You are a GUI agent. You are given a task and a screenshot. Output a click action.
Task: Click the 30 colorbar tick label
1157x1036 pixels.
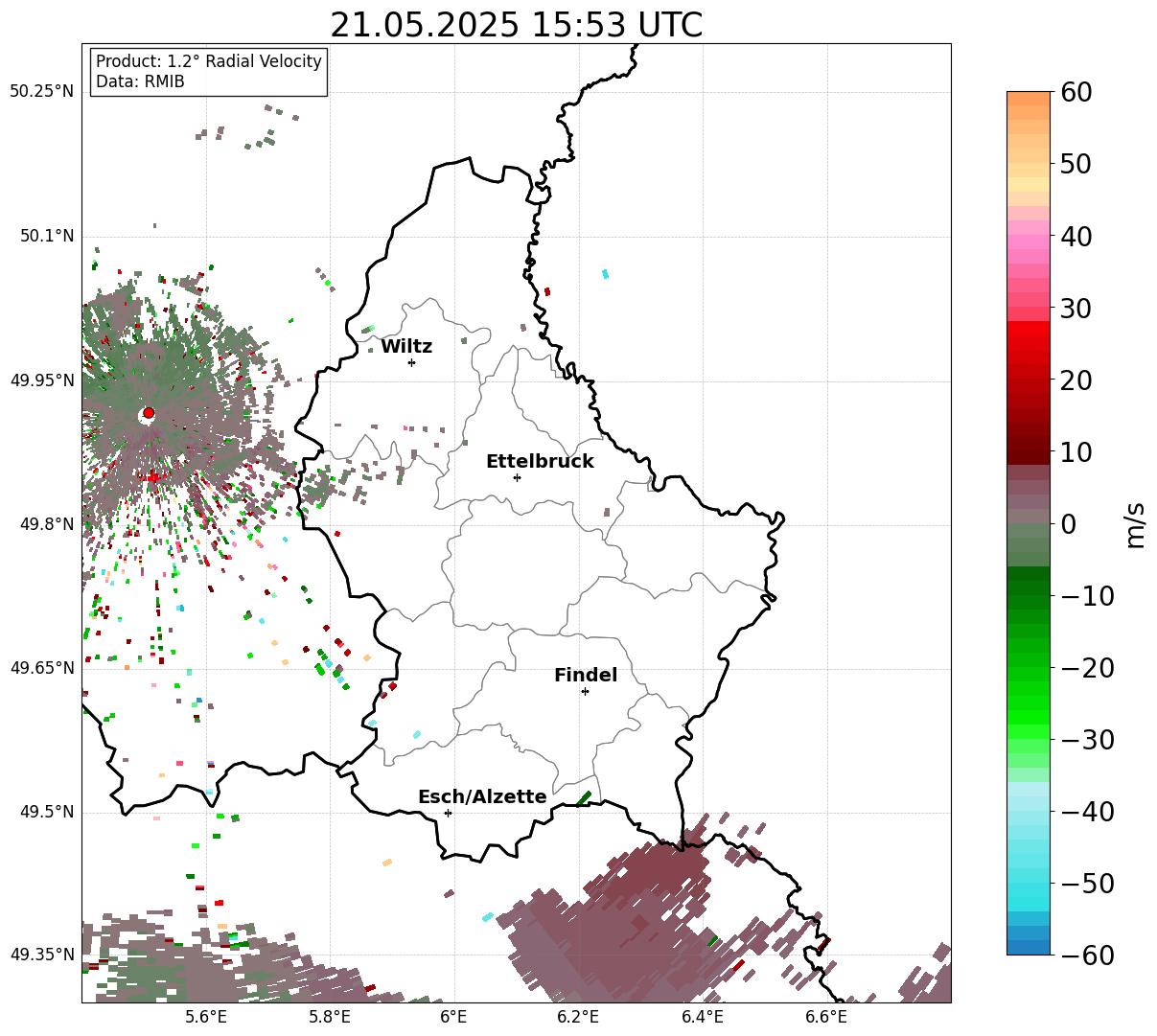[x=1077, y=309]
